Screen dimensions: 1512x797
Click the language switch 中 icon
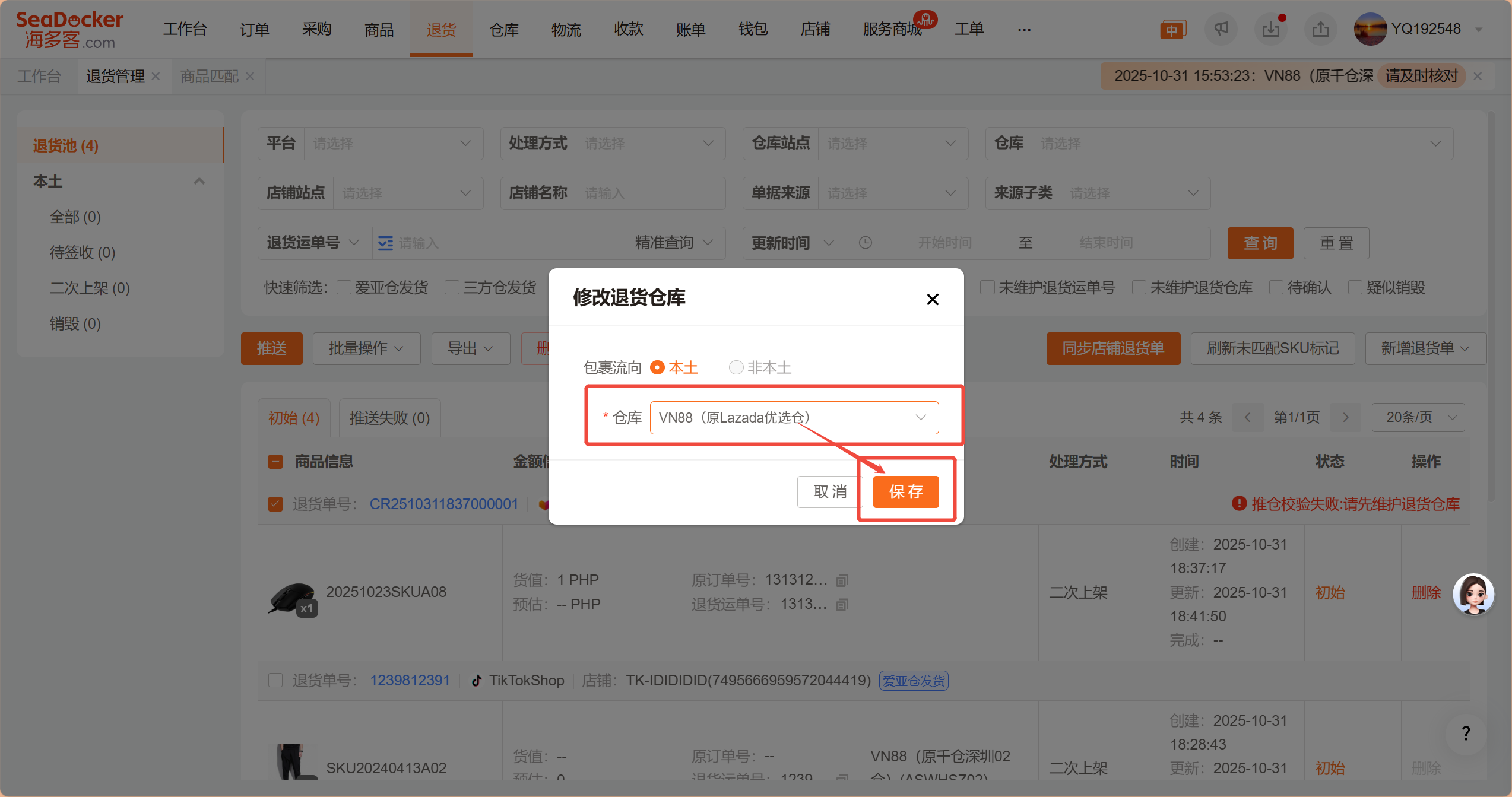[x=1172, y=30]
